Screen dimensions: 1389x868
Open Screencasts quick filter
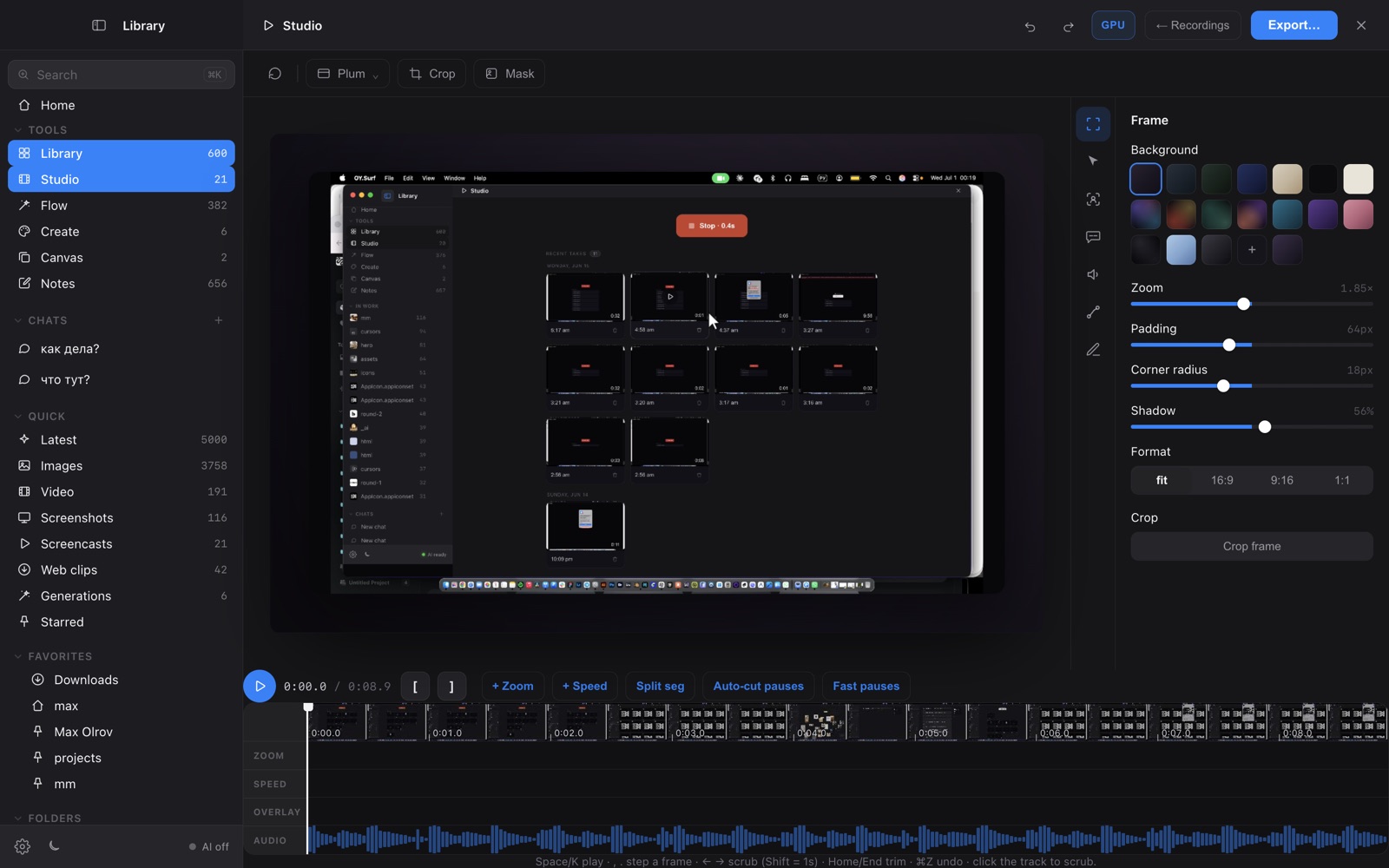click(x=122, y=544)
